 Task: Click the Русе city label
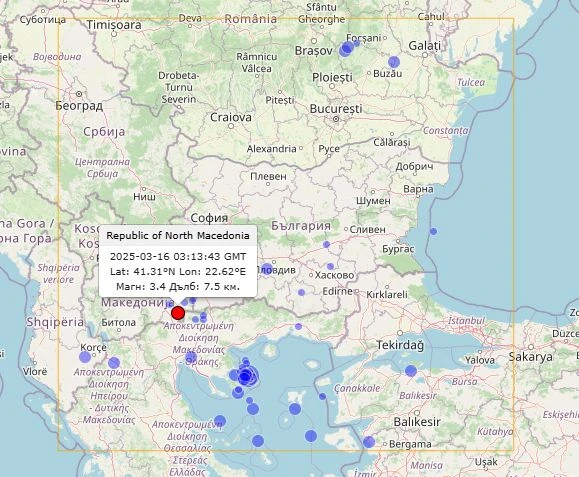[329, 149]
